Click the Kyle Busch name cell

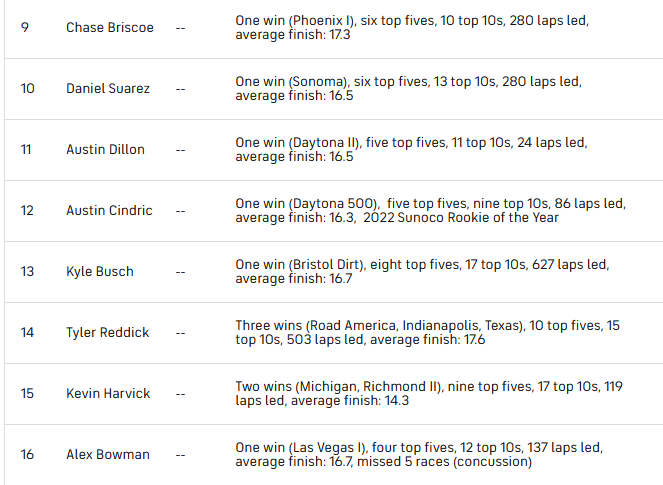(x=100, y=271)
